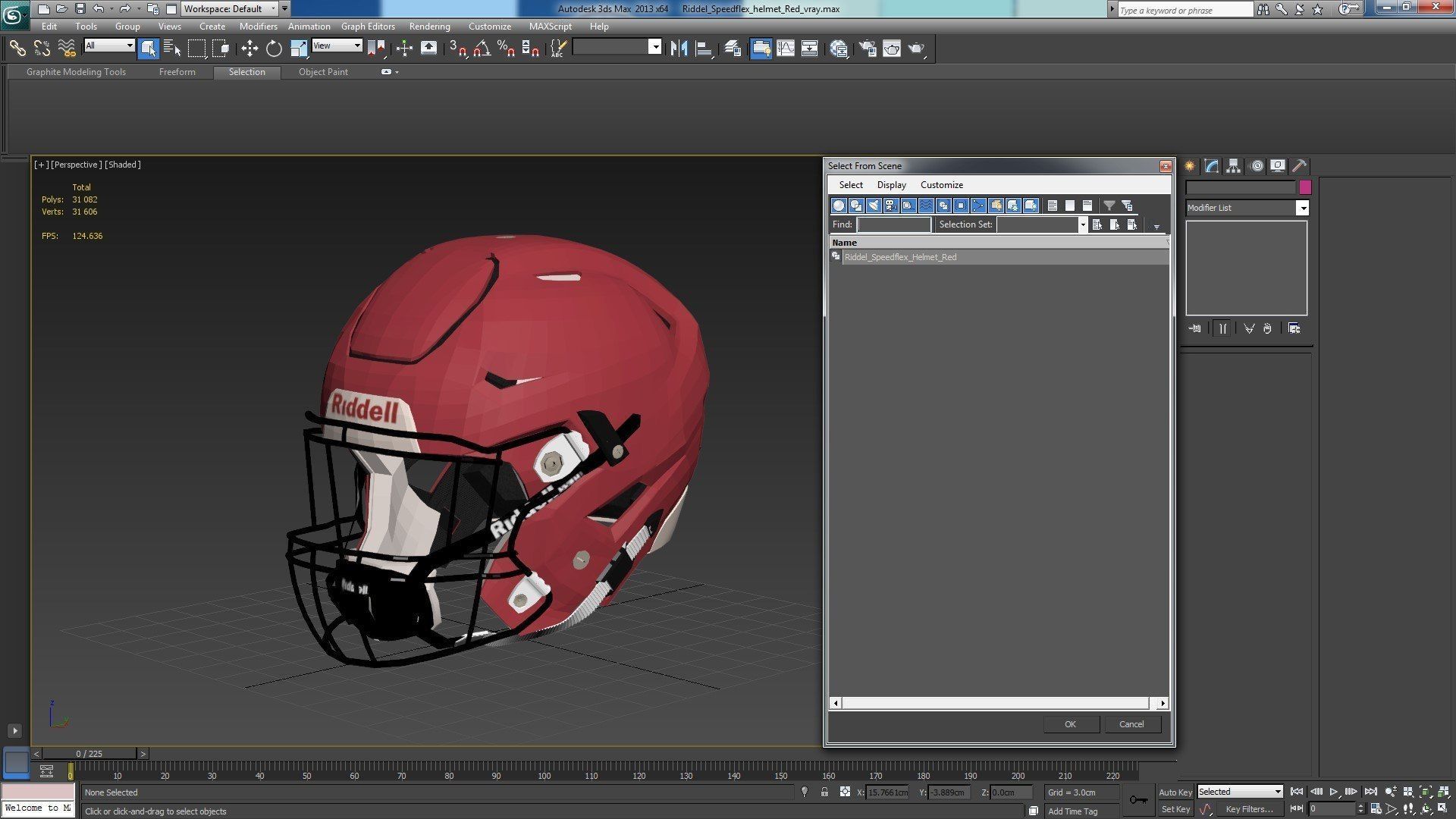The height and width of the screenshot is (819, 1456).
Task: Pick the Select and Rotate tool
Action: [274, 49]
